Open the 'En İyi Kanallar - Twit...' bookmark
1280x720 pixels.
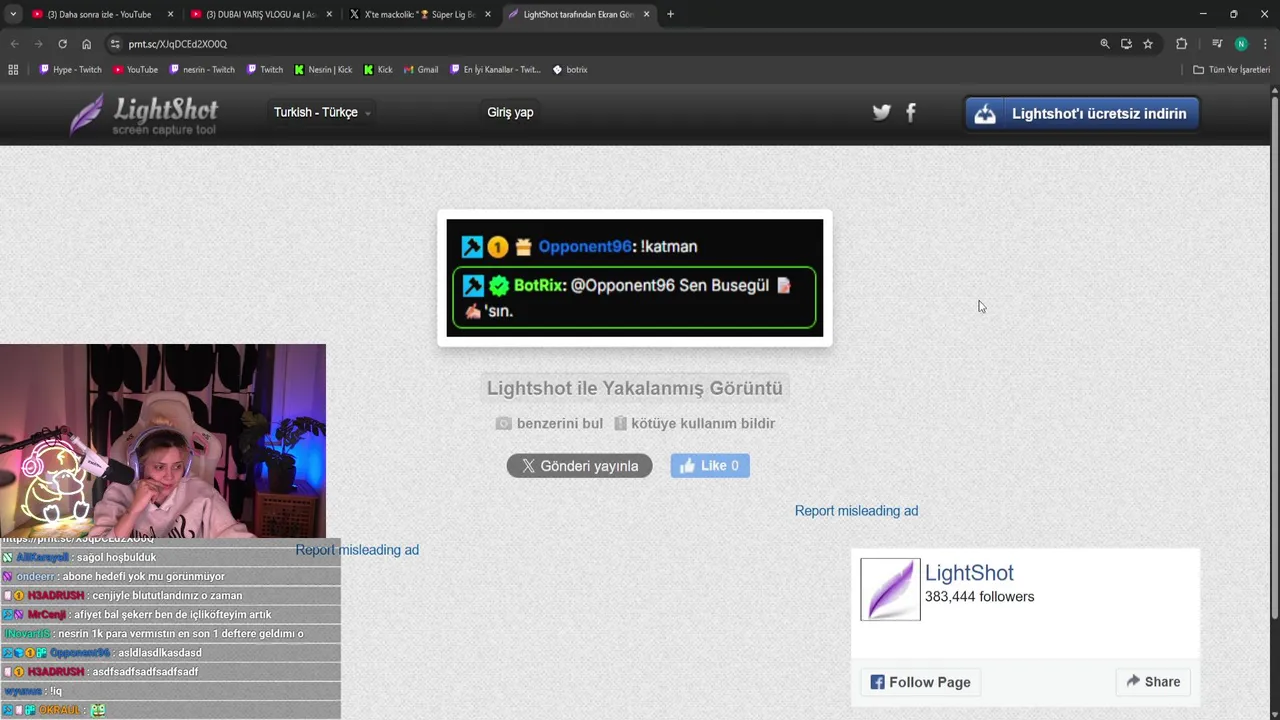click(x=495, y=70)
